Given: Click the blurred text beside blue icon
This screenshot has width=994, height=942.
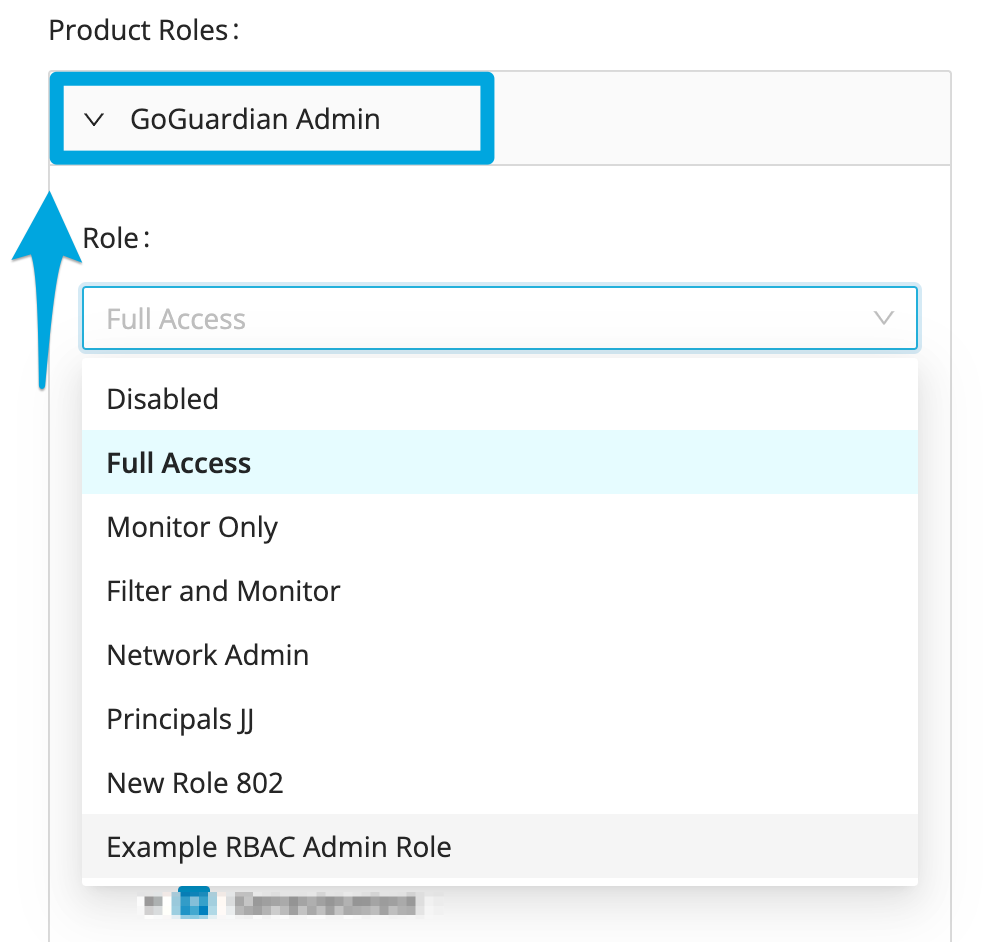Looking at the screenshot, I should (320, 904).
